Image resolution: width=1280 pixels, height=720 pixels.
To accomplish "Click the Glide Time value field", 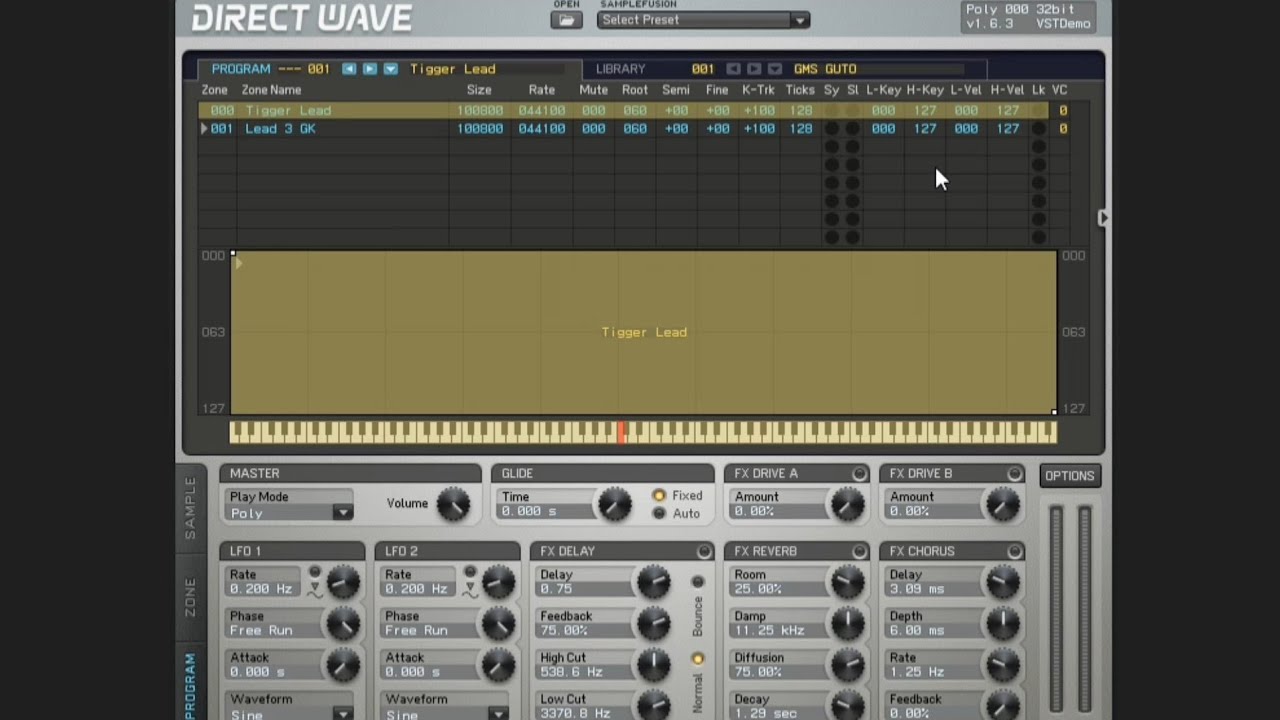I will tap(545, 511).
